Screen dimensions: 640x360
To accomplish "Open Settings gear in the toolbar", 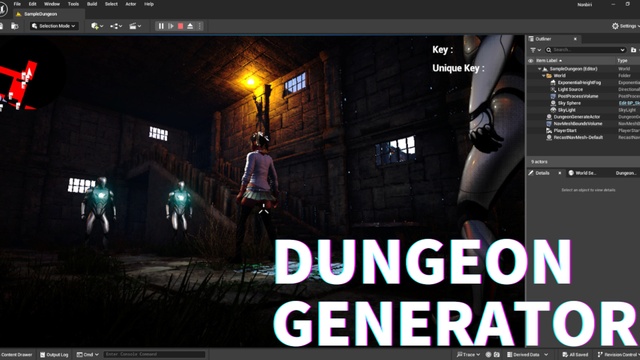I will [625, 26].
